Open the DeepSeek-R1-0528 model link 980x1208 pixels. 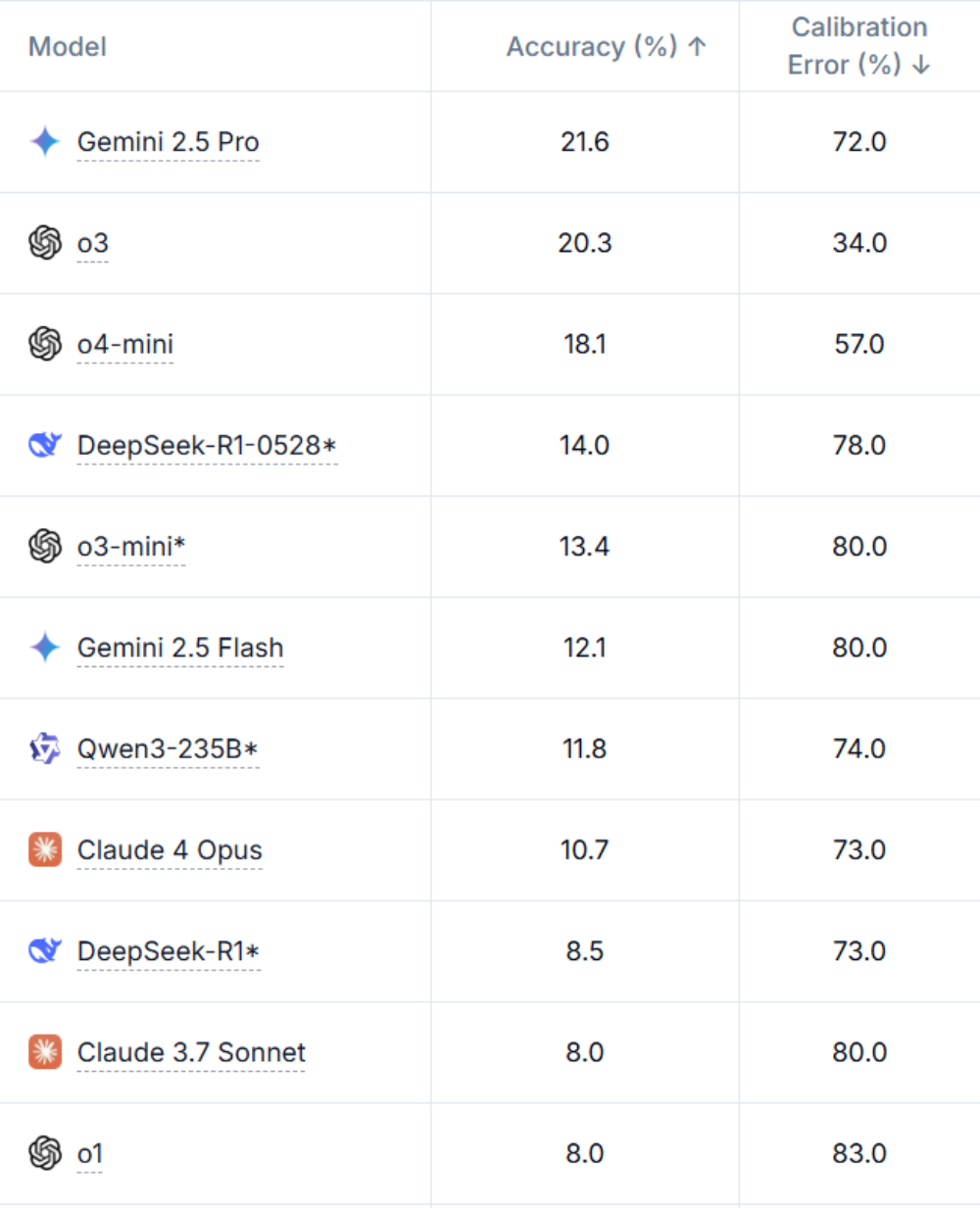point(207,446)
